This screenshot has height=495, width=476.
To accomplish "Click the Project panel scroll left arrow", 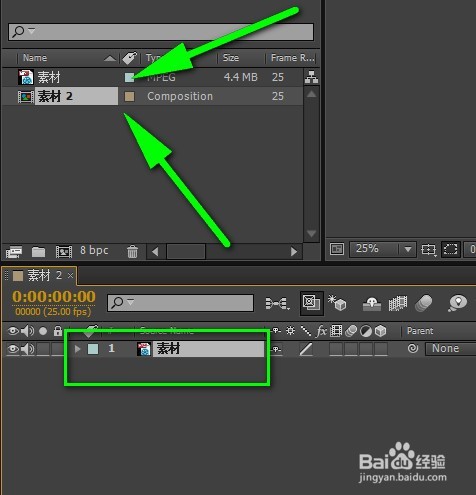I will 155,251.
